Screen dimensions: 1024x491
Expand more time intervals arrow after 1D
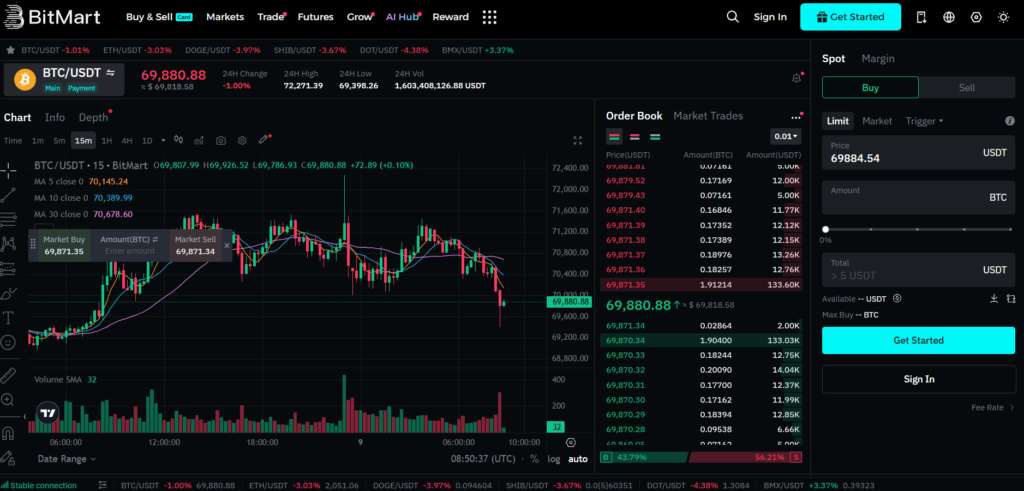(163, 140)
